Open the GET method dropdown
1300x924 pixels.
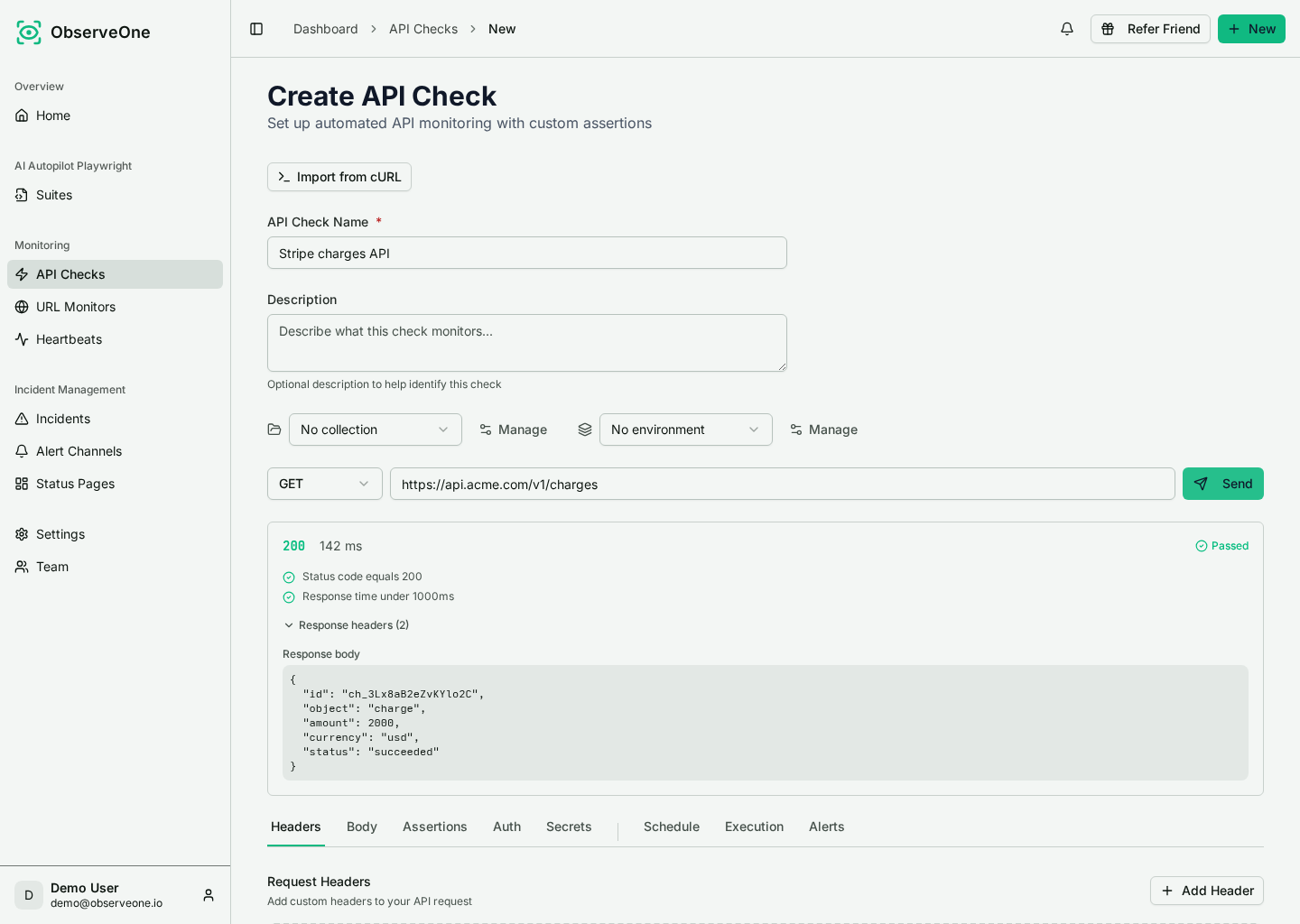[325, 484]
